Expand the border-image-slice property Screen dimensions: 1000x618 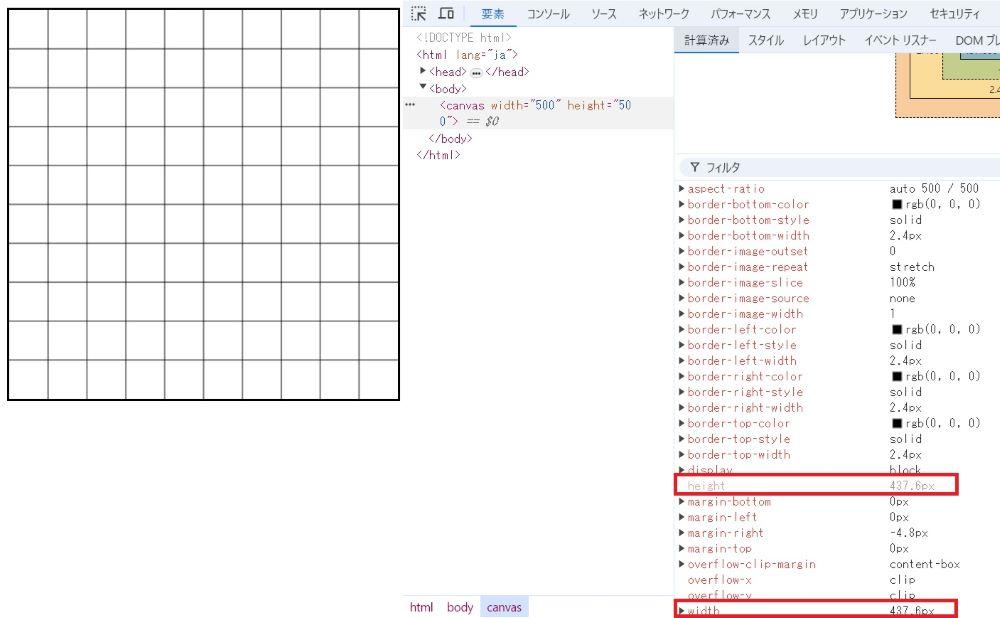click(681, 283)
